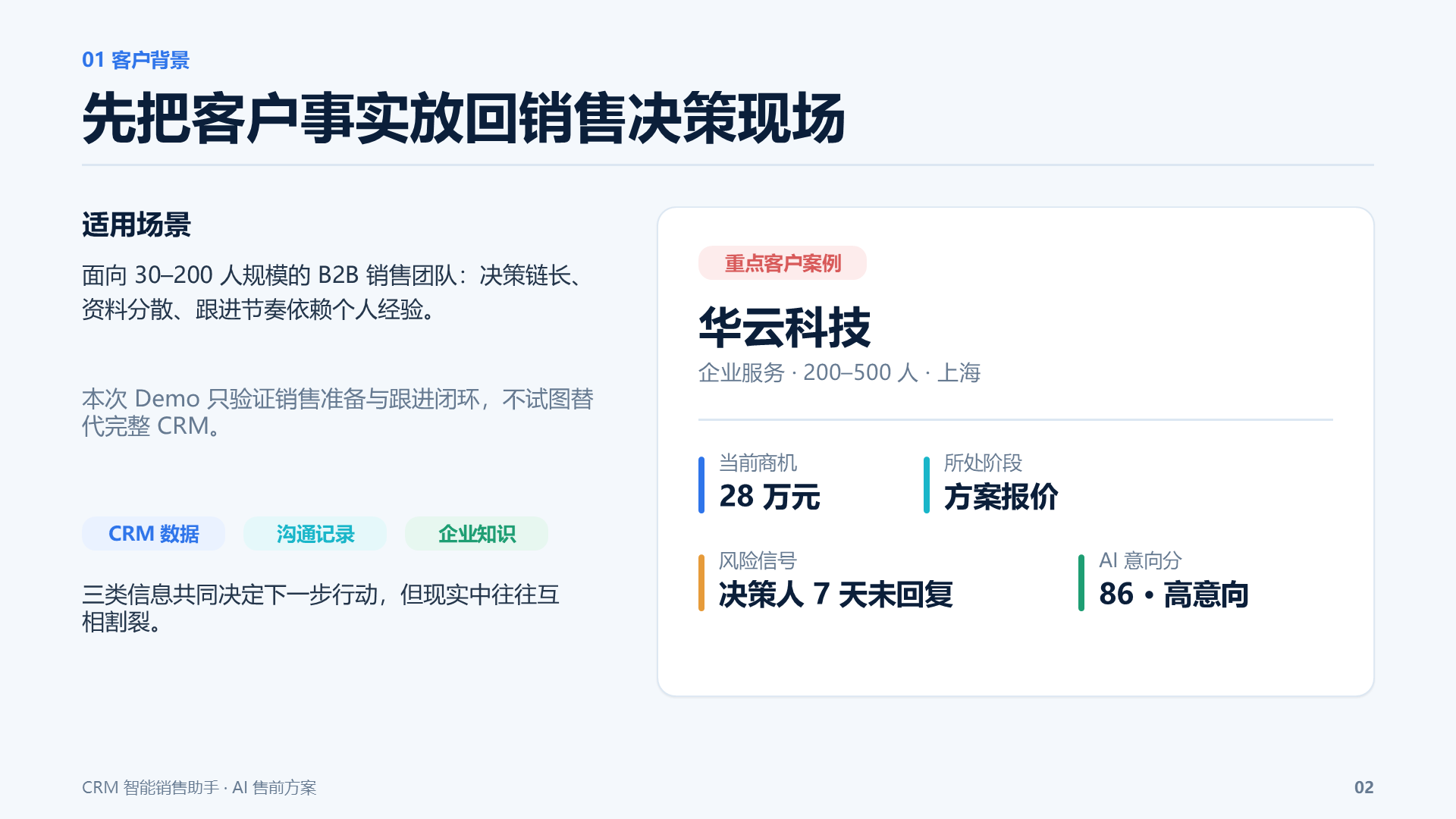The width and height of the screenshot is (1456, 819).
Task: Select the 适用场景 heading
Action: [x=136, y=225]
